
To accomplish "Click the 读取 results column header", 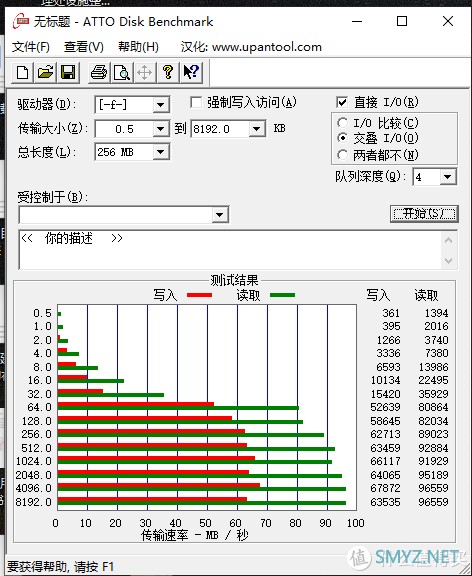I will click(426, 295).
